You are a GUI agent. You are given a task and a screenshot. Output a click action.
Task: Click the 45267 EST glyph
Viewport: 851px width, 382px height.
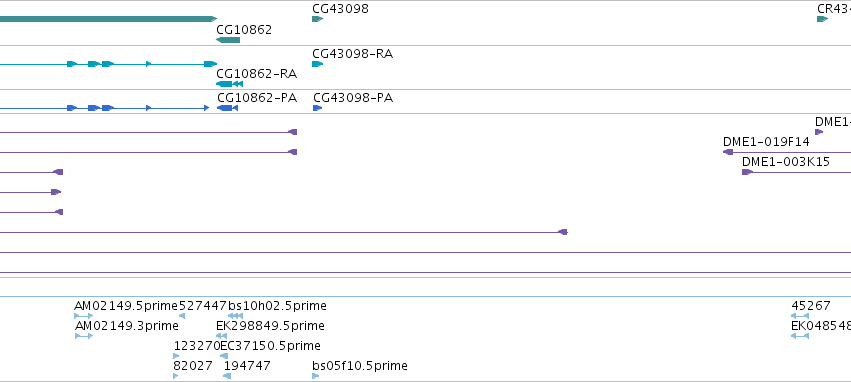(x=800, y=316)
